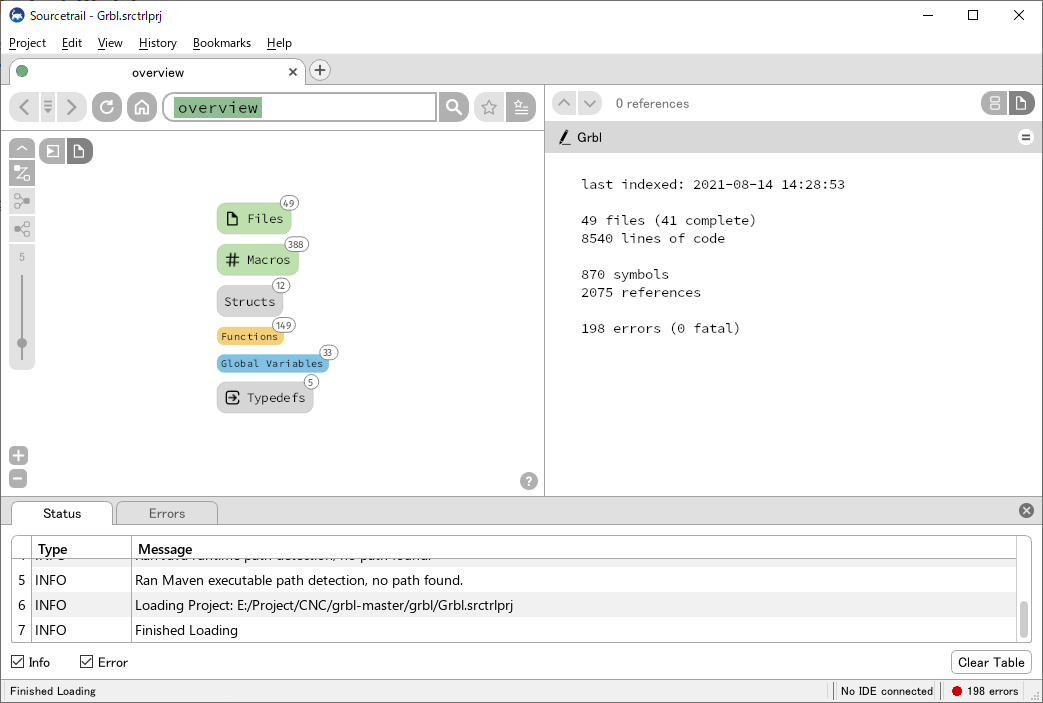The image size is (1043, 703).
Task: Click the magnifier search button
Action: pyautogui.click(x=454, y=106)
